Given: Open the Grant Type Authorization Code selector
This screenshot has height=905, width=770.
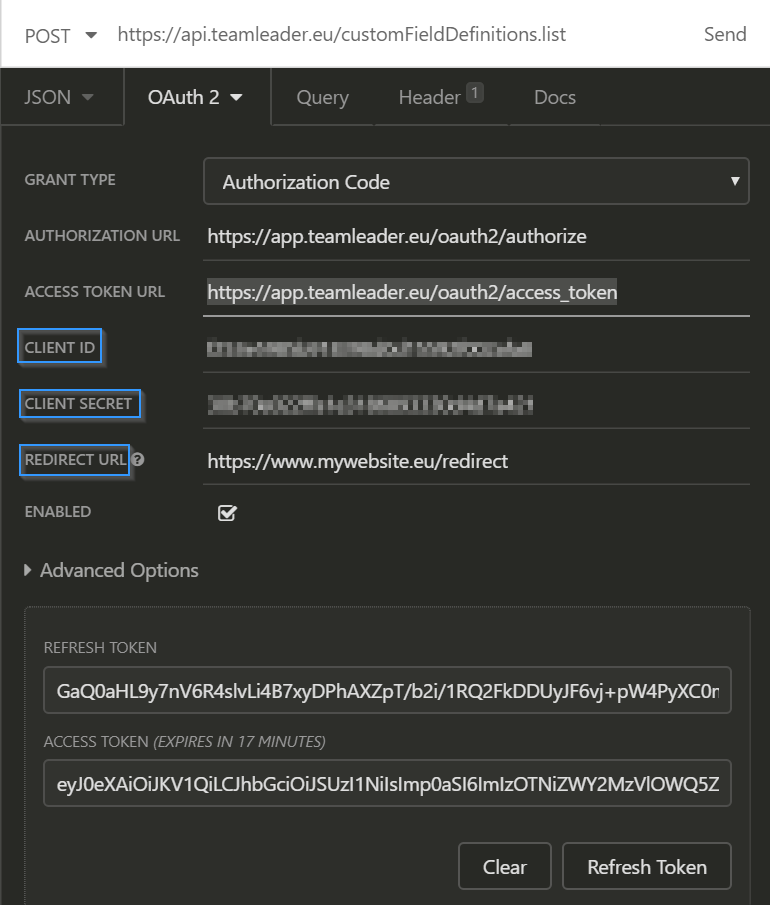Looking at the screenshot, I should (476, 181).
